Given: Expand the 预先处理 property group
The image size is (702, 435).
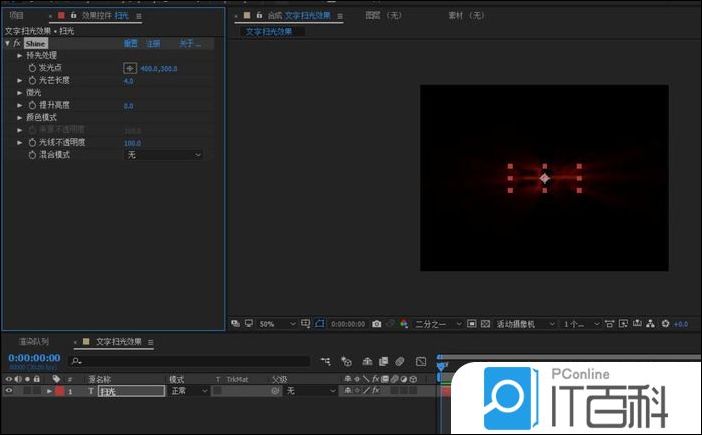Looking at the screenshot, I should 19,56.
